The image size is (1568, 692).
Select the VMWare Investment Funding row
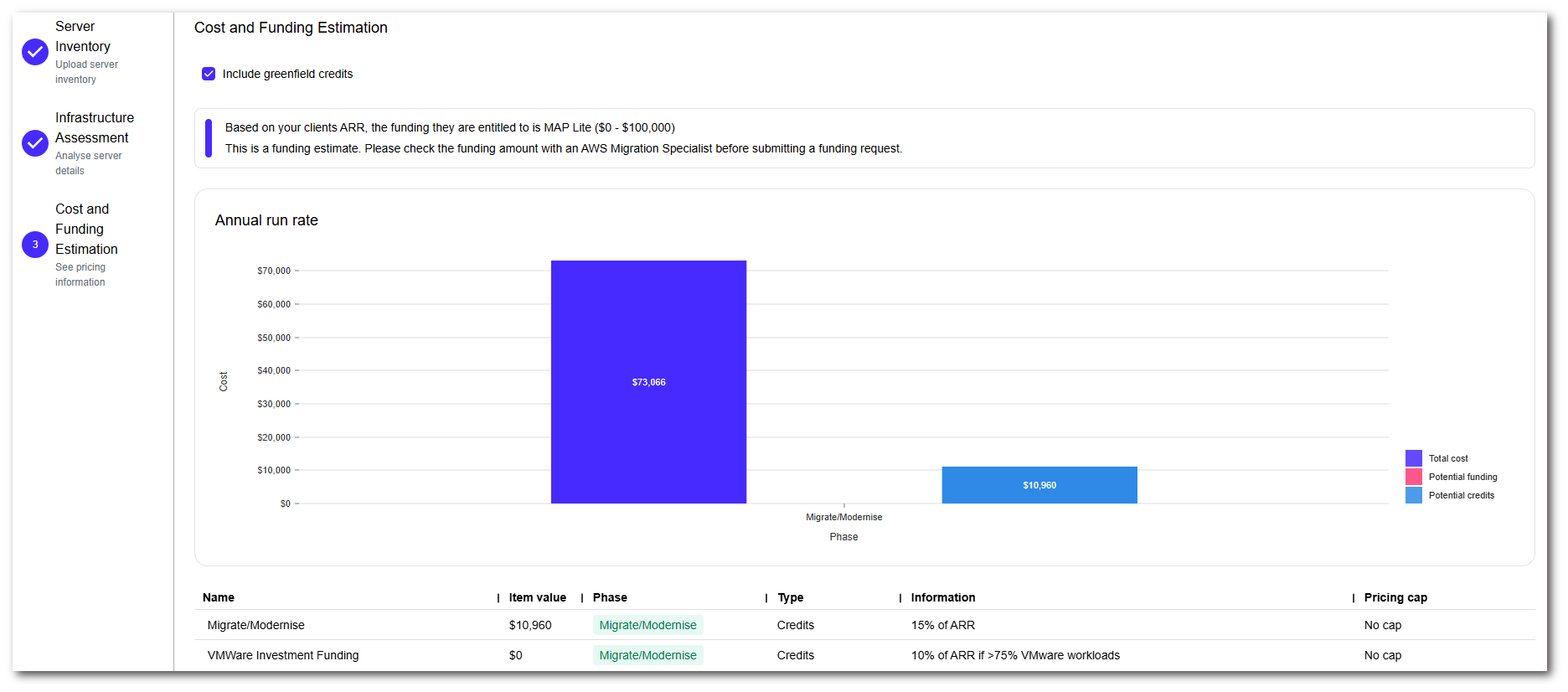click(283, 655)
